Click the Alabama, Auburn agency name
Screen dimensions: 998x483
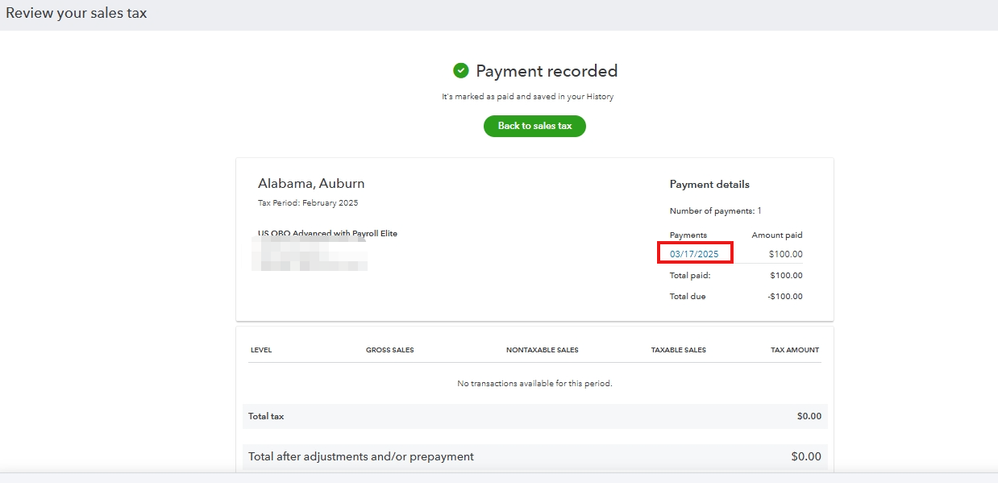pyautogui.click(x=311, y=183)
